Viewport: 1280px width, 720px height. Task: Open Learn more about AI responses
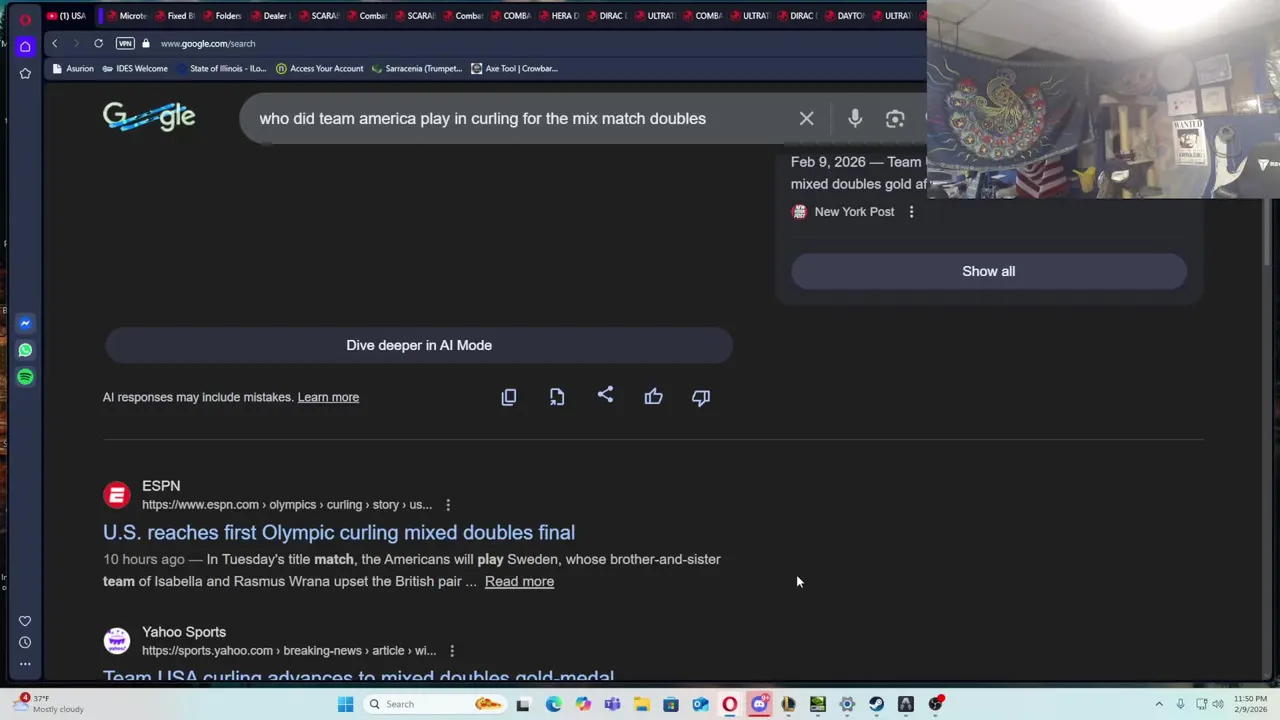click(x=328, y=397)
